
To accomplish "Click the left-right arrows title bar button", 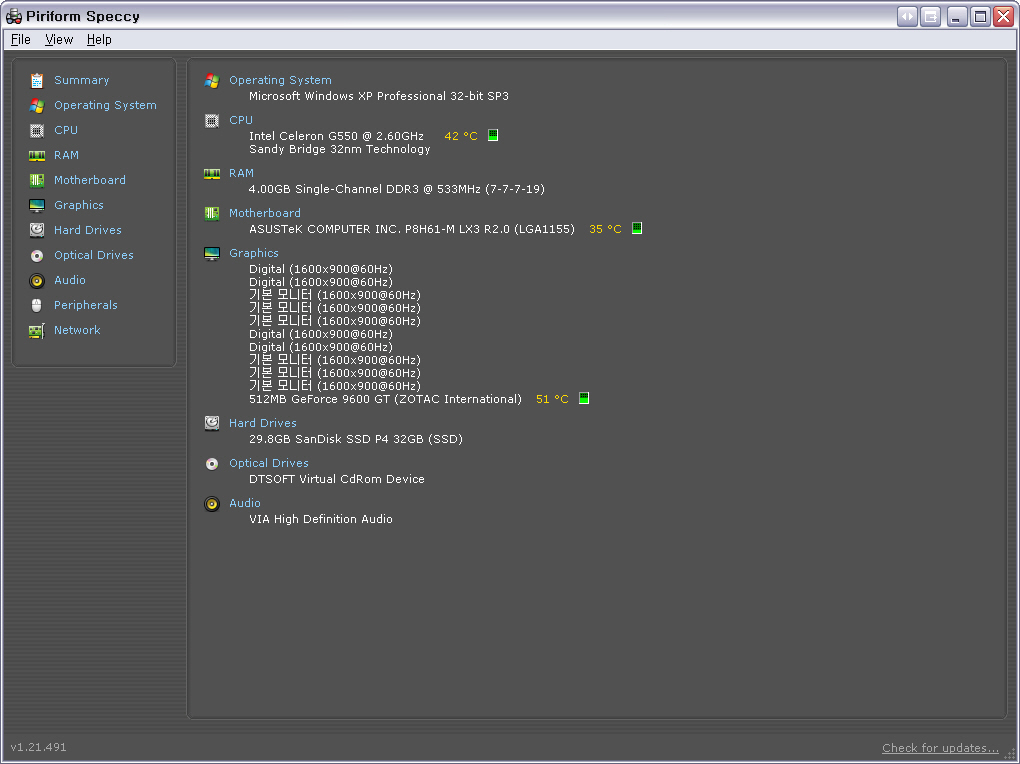I will point(907,16).
